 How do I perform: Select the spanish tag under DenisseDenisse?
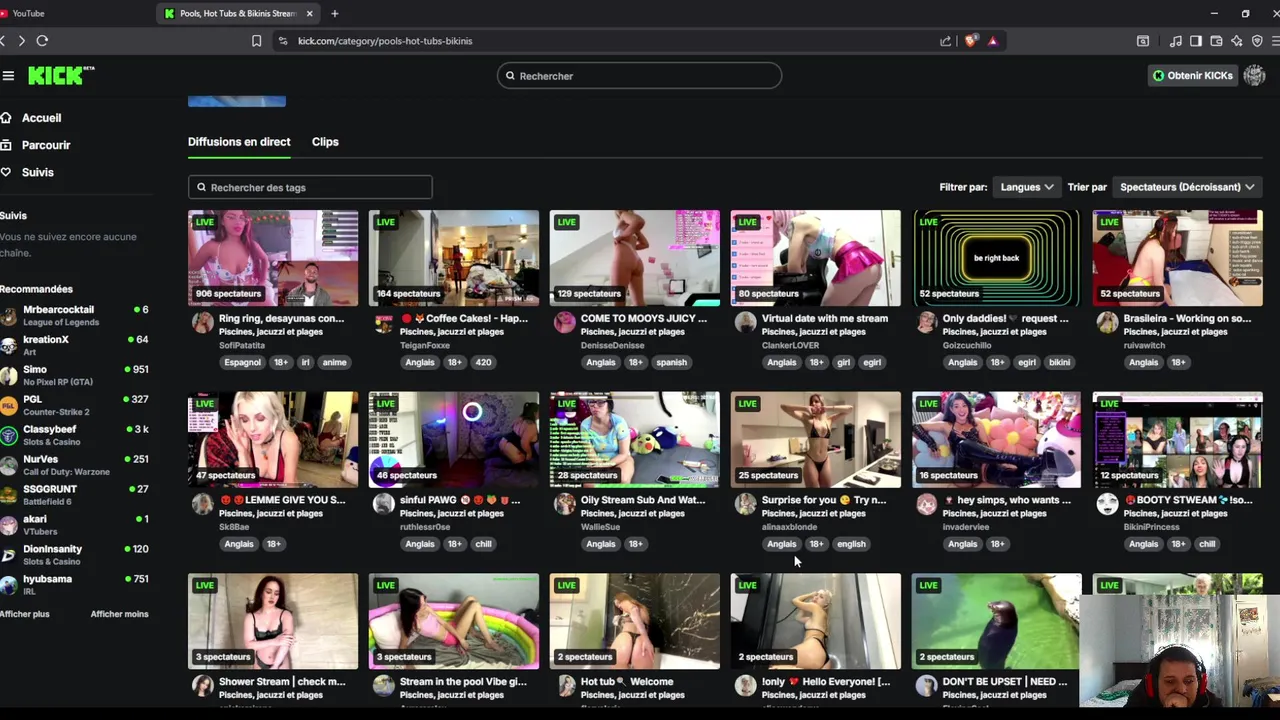pyautogui.click(x=671, y=362)
